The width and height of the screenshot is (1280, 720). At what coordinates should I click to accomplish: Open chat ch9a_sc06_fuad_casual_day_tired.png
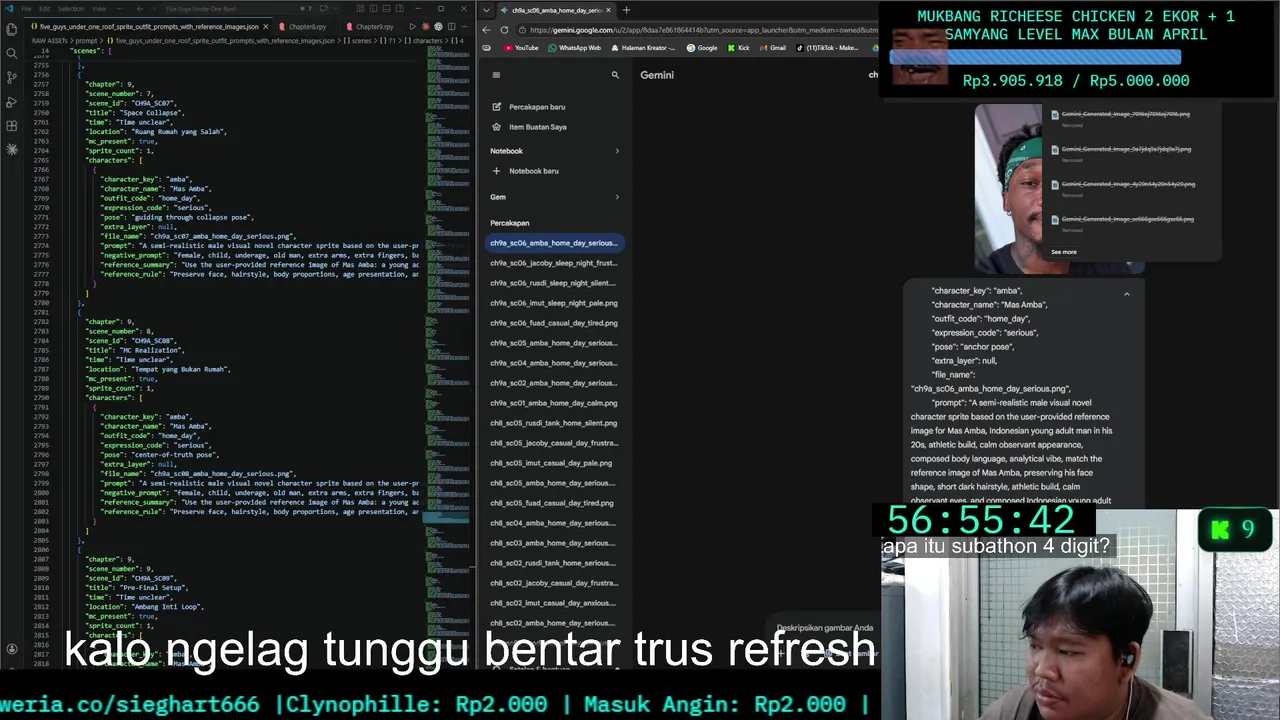click(553, 323)
